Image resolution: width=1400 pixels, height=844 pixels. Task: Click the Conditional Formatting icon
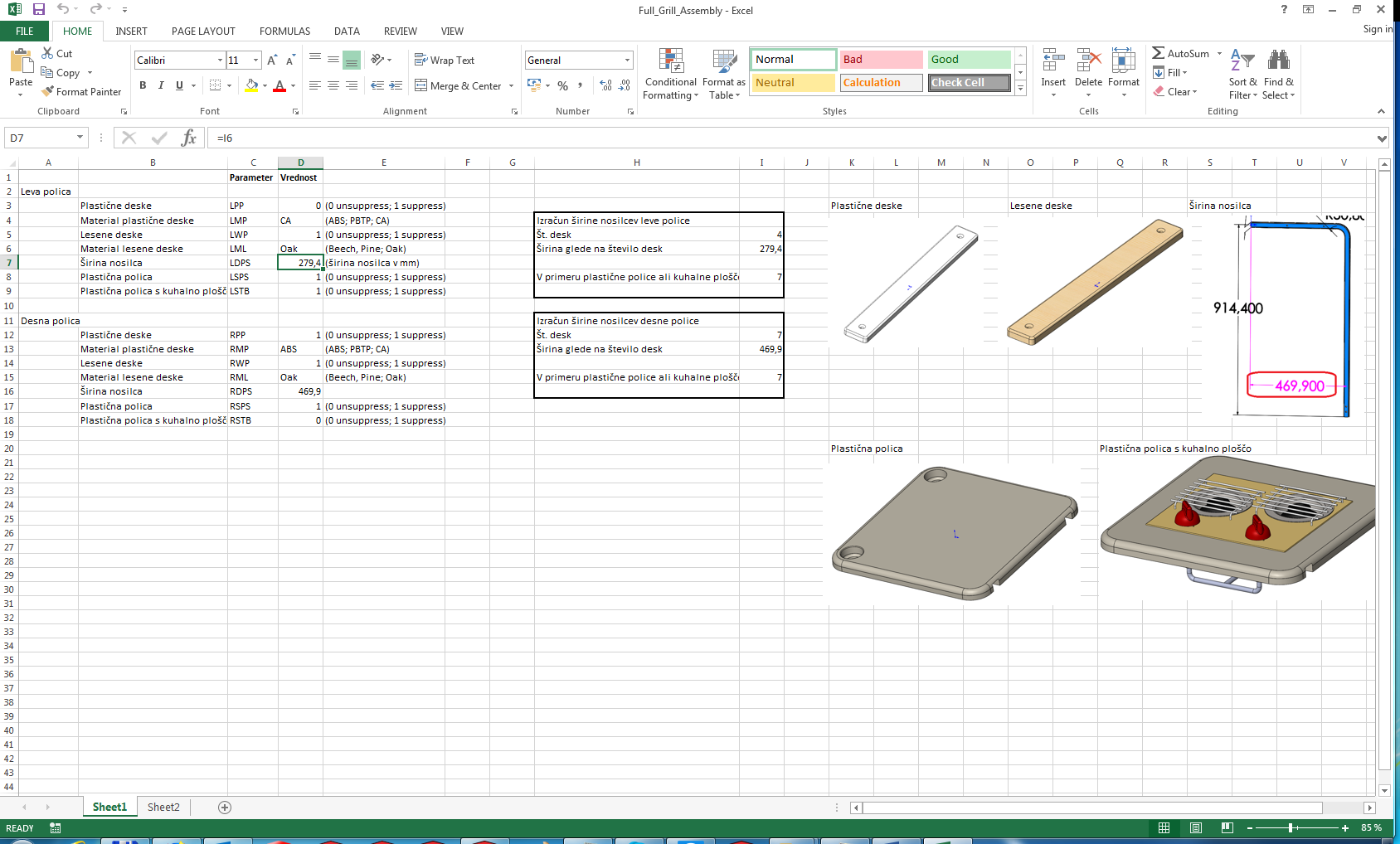pyautogui.click(x=671, y=61)
